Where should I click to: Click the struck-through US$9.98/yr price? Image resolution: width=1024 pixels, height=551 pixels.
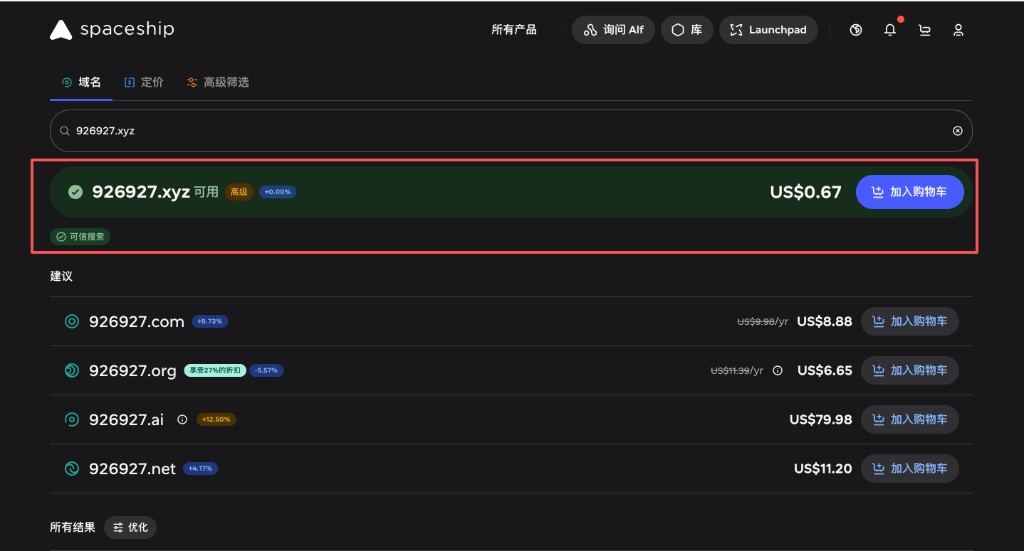coord(762,321)
